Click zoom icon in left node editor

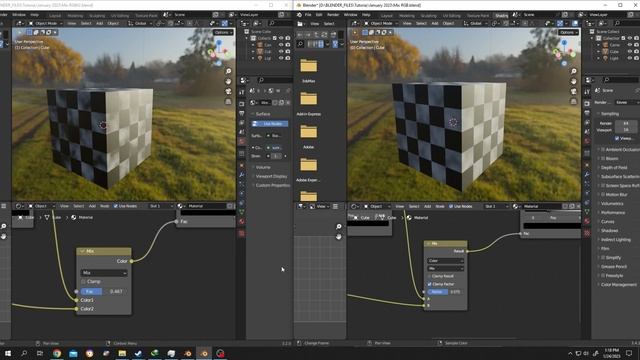coord(4,226)
